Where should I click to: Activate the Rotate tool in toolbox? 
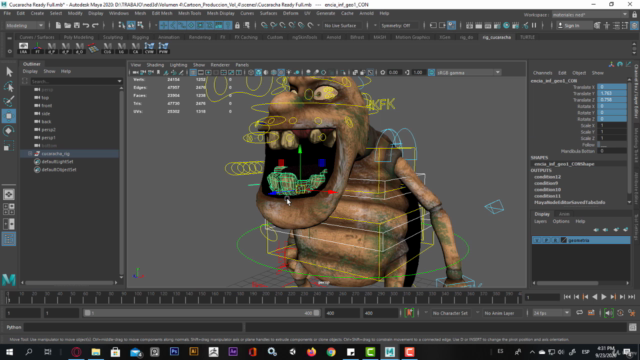coord(9,131)
